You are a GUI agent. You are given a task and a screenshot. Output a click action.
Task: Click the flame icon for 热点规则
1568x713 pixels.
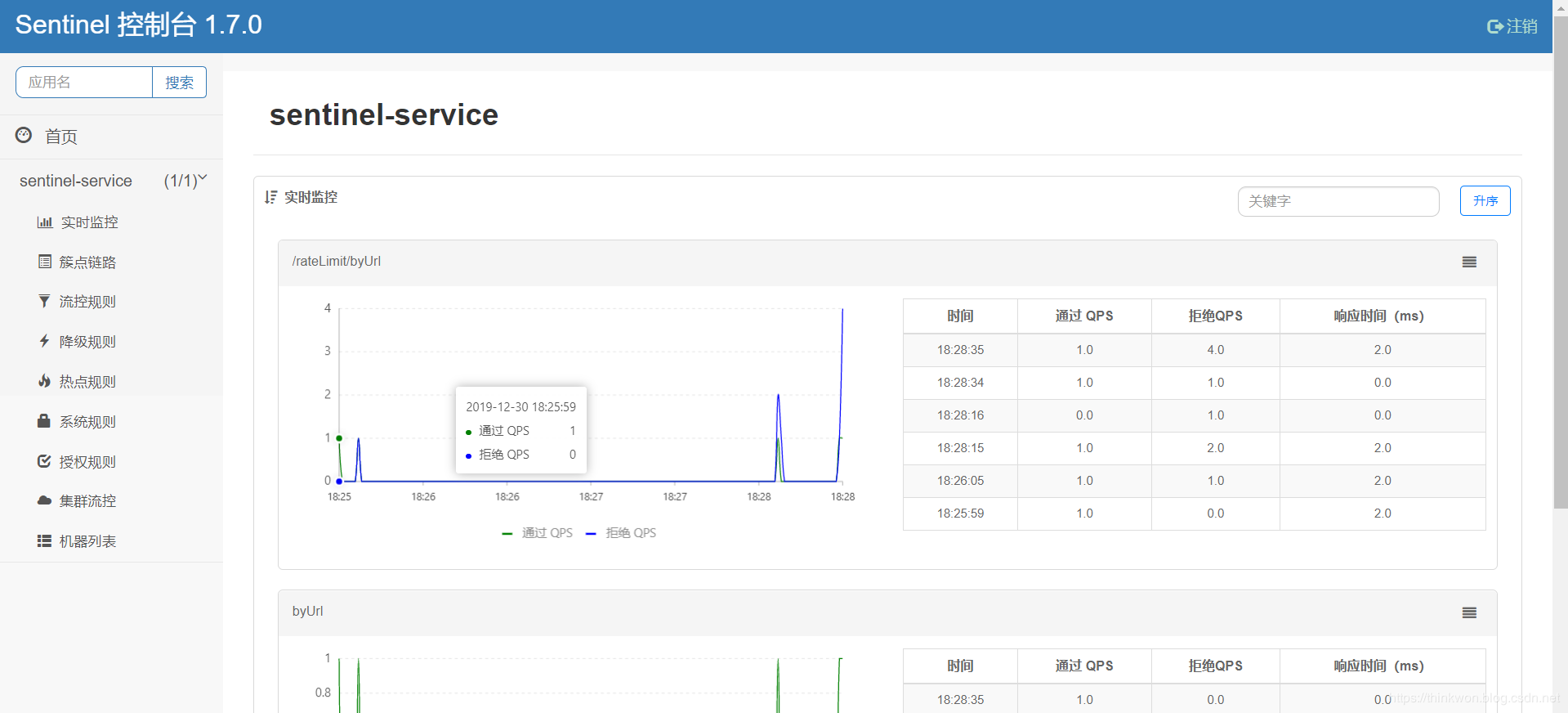tap(44, 381)
